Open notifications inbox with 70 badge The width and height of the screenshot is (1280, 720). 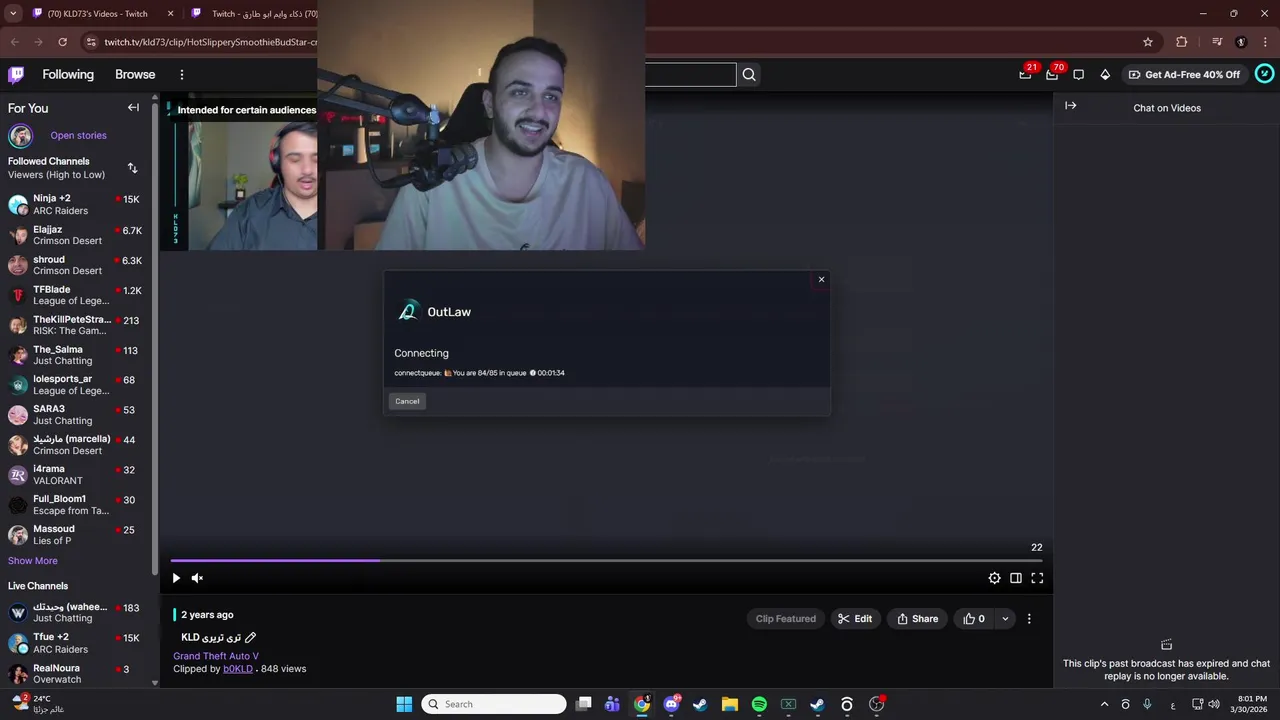pos(1052,74)
